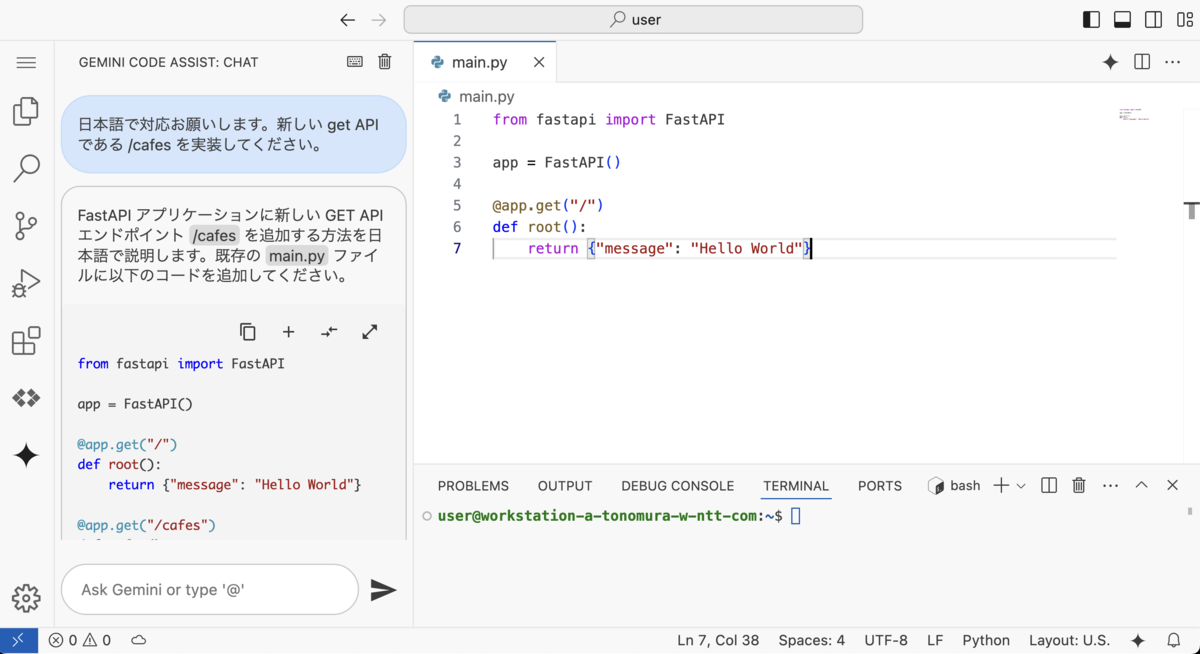Image resolution: width=1200 pixels, height=654 pixels.
Task: Open the Search view in activity bar
Action: pos(26,168)
